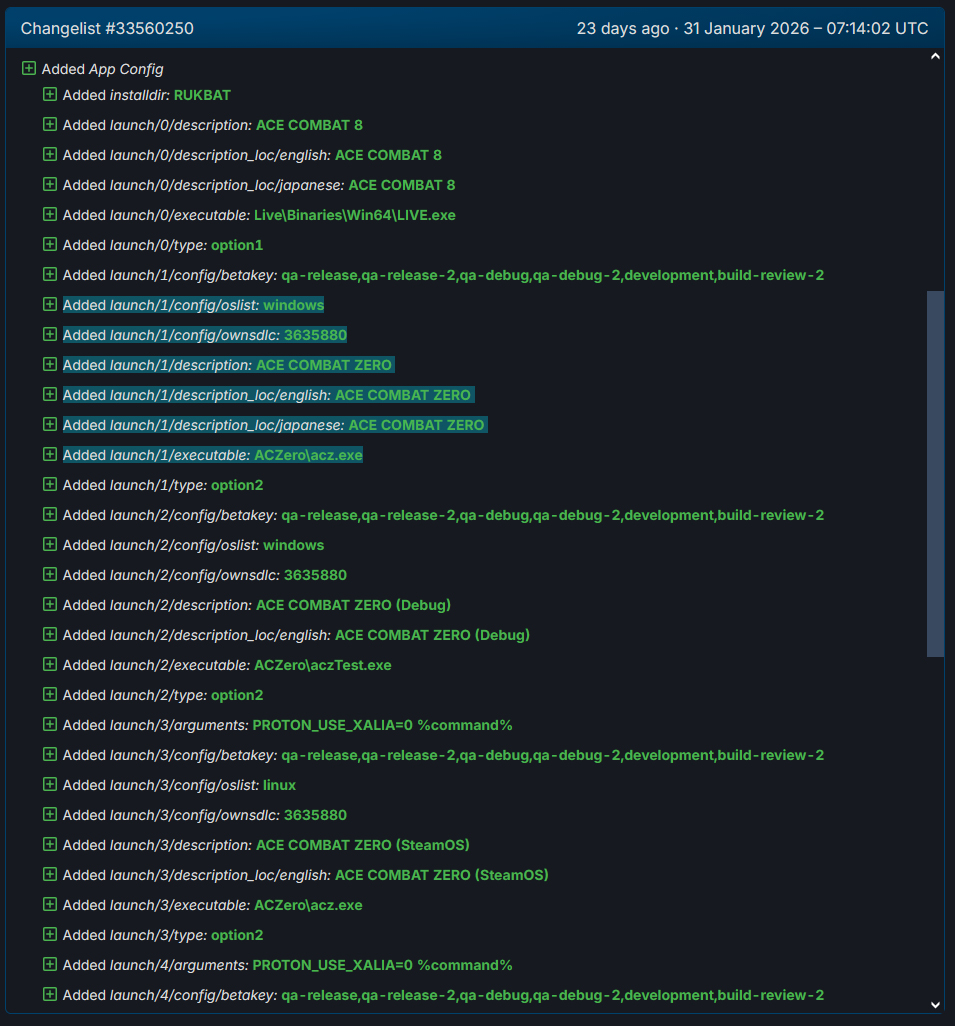Click the scroll up arrow on the changelist
The height and width of the screenshot is (1026, 955).
click(935, 56)
